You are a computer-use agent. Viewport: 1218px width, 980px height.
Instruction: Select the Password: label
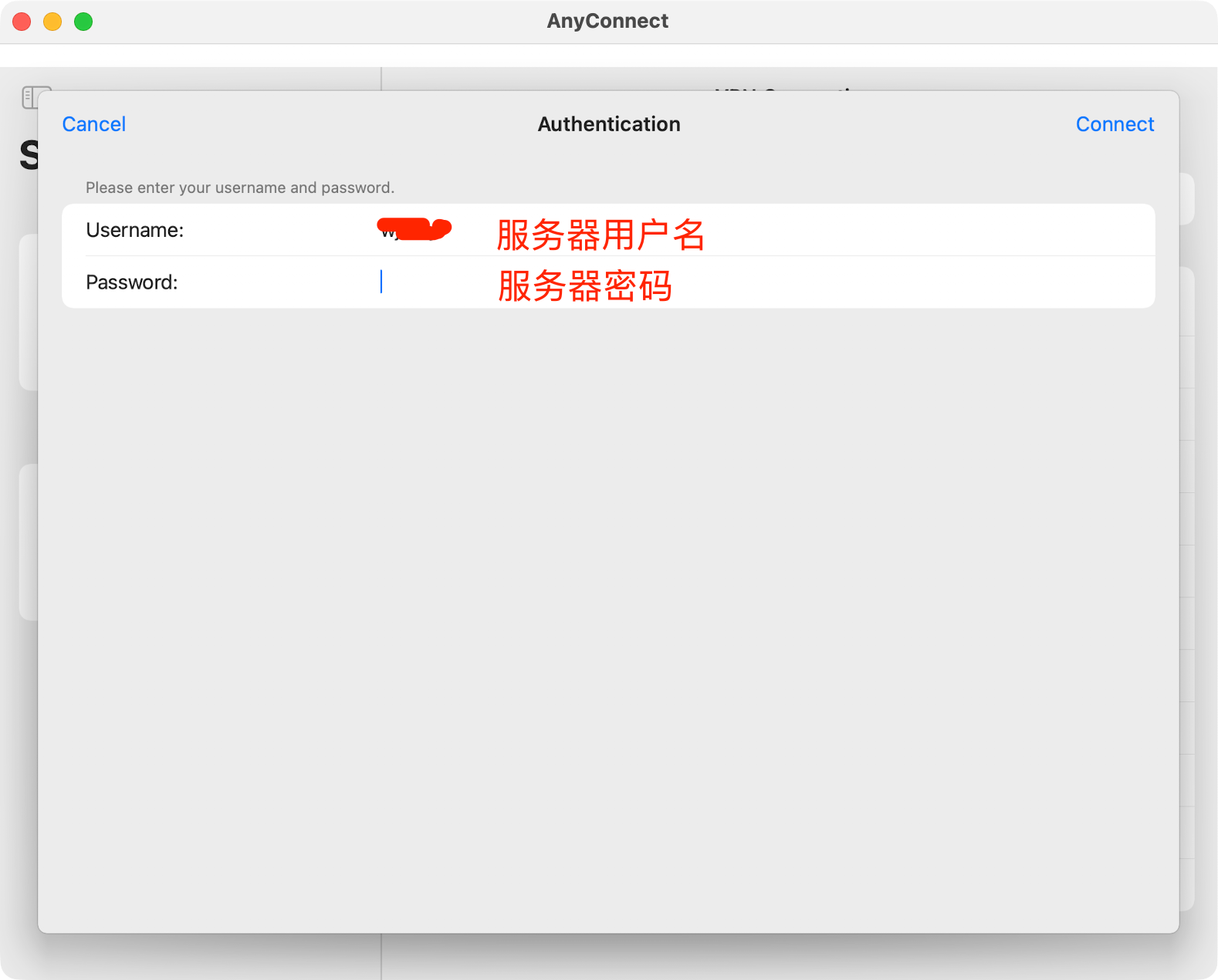(x=131, y=282)
